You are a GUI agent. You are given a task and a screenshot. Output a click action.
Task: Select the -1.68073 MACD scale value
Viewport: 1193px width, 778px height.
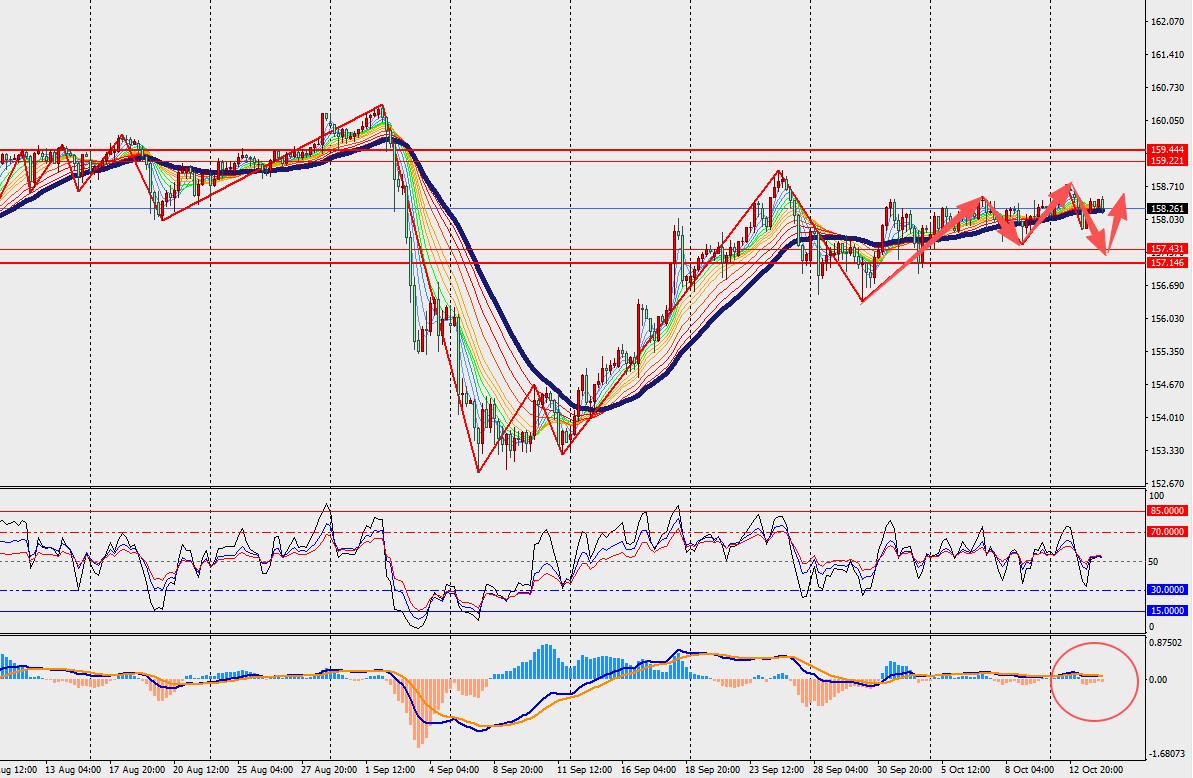pyautogui.click(x=1167, y=754)
